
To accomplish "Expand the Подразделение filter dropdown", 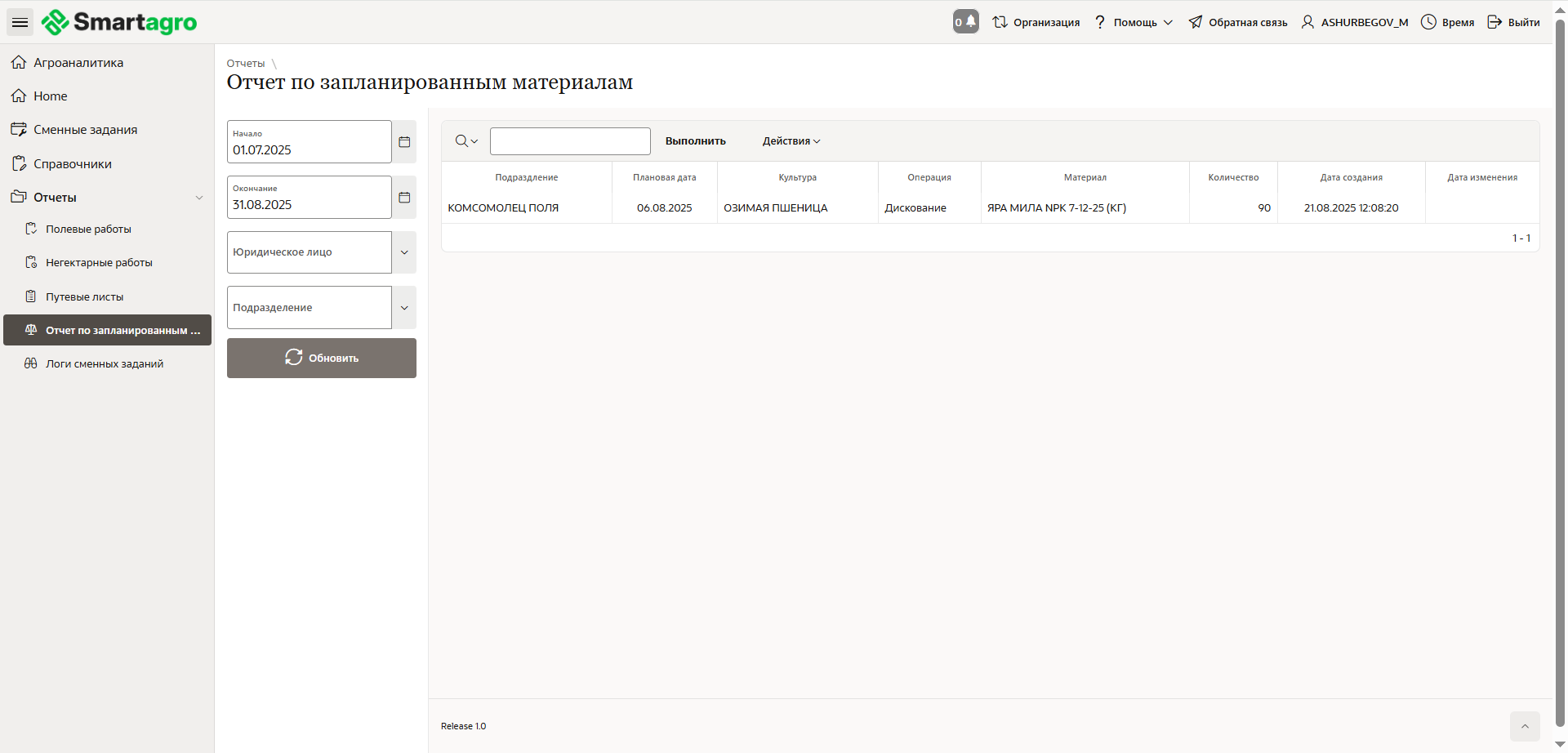I will 404,308.
